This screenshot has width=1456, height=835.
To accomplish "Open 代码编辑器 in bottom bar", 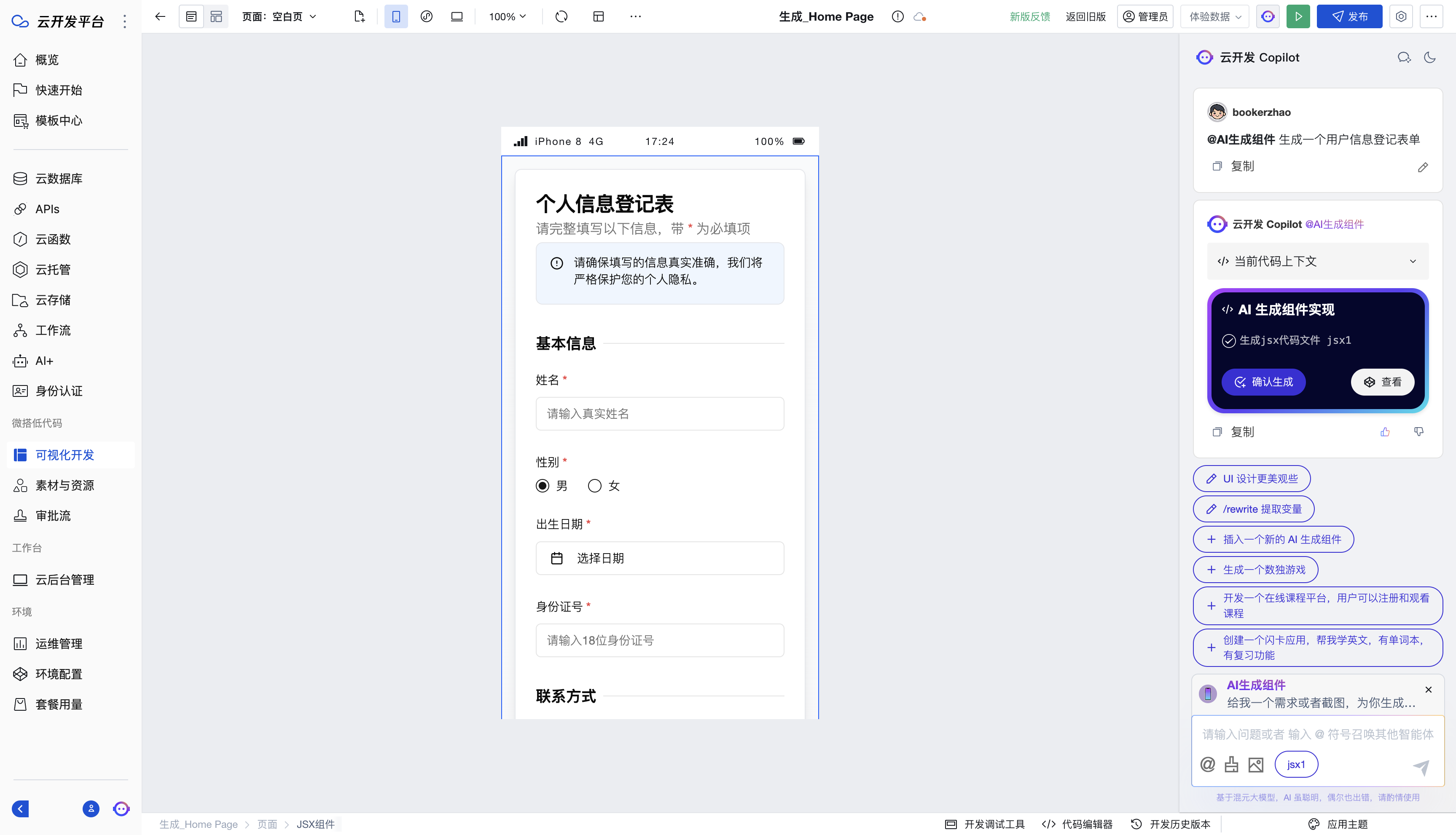I will [x=1077, y=824].
